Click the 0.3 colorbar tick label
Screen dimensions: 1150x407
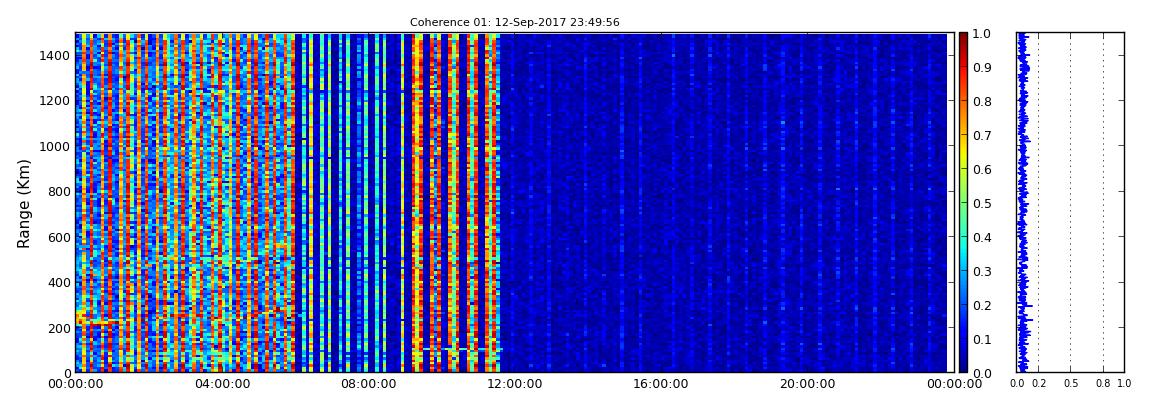(x=981, y=271)
